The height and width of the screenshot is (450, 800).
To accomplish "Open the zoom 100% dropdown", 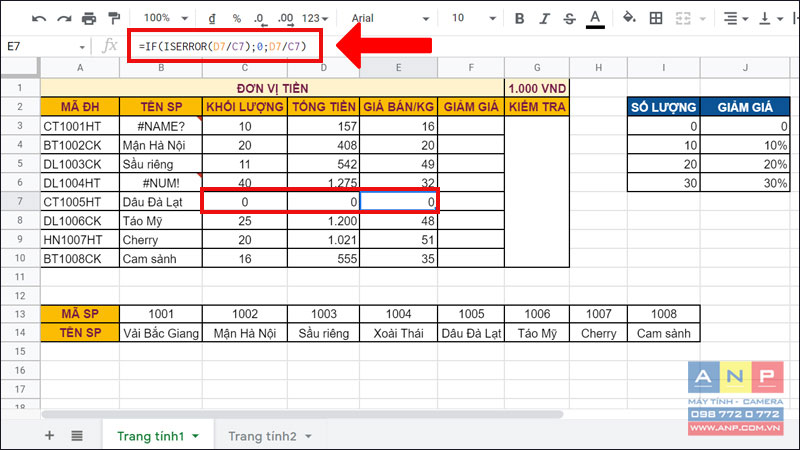I will coord(166,18).
